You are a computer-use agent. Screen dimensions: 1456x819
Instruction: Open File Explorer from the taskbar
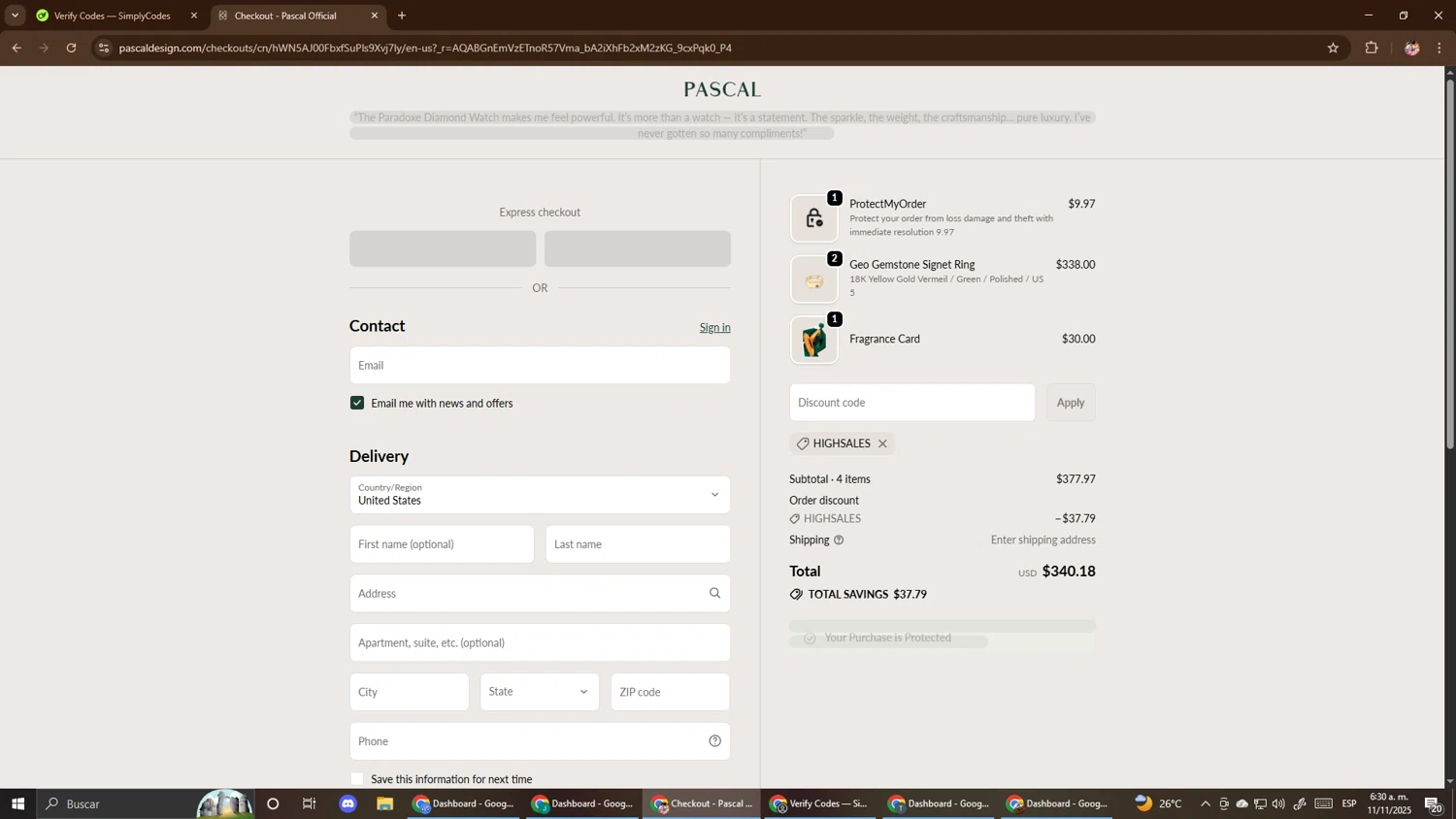click(385, 803)
